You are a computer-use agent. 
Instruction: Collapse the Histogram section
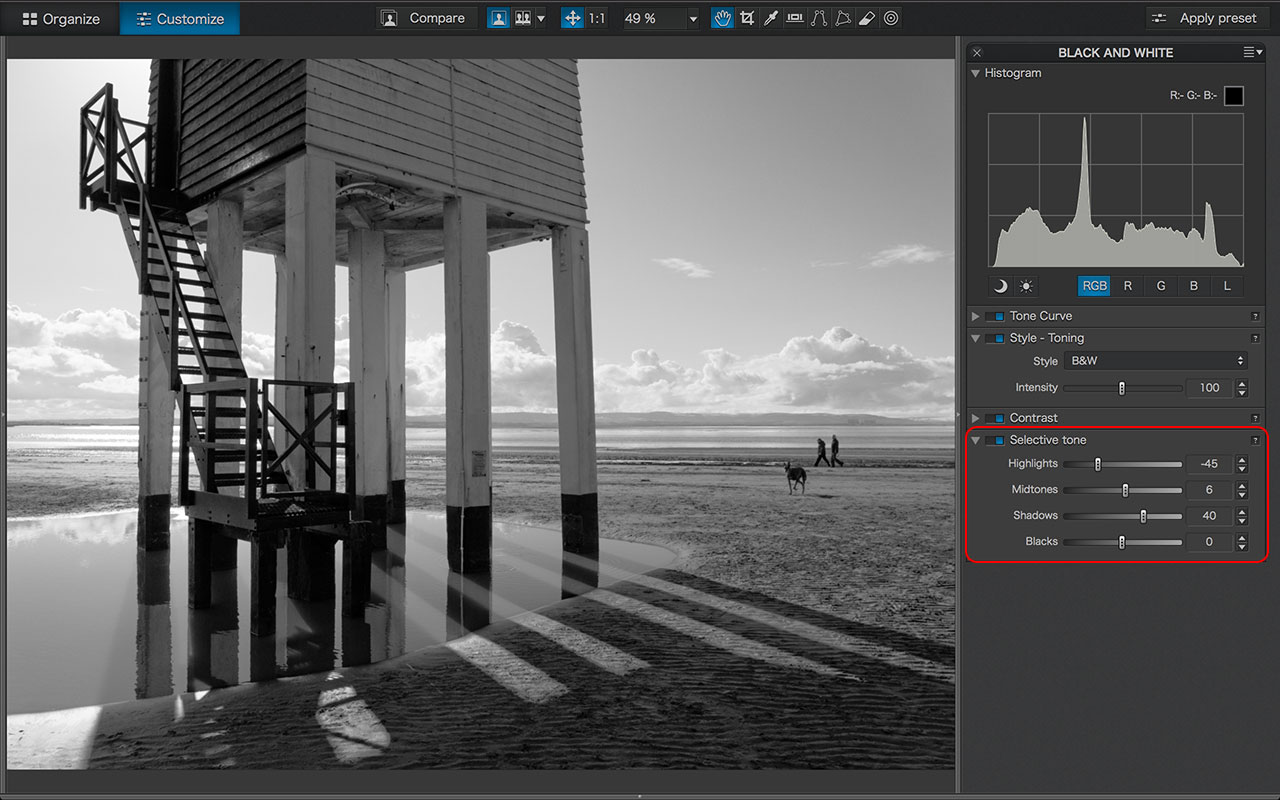pos(975,73)
